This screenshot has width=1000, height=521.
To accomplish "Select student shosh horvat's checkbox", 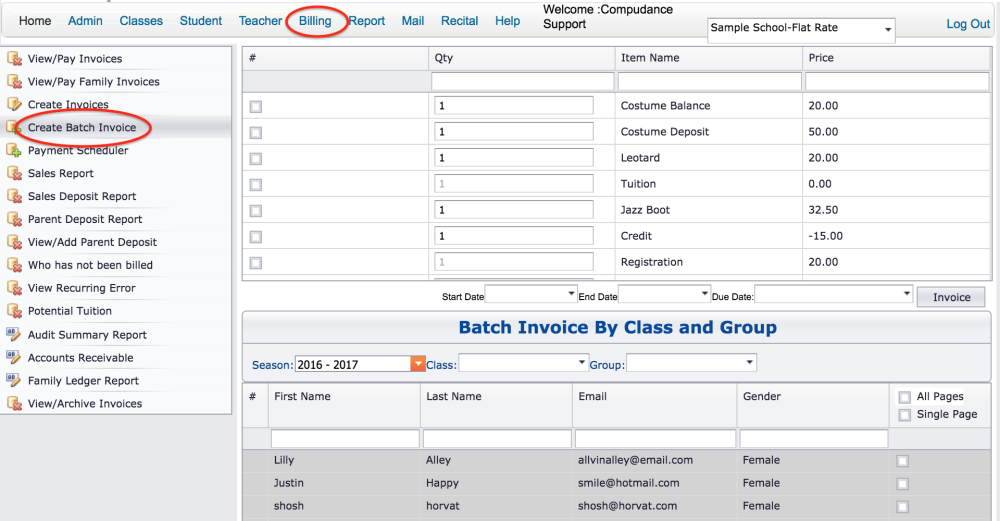I will pyautogui.click(x=902, y=507).
